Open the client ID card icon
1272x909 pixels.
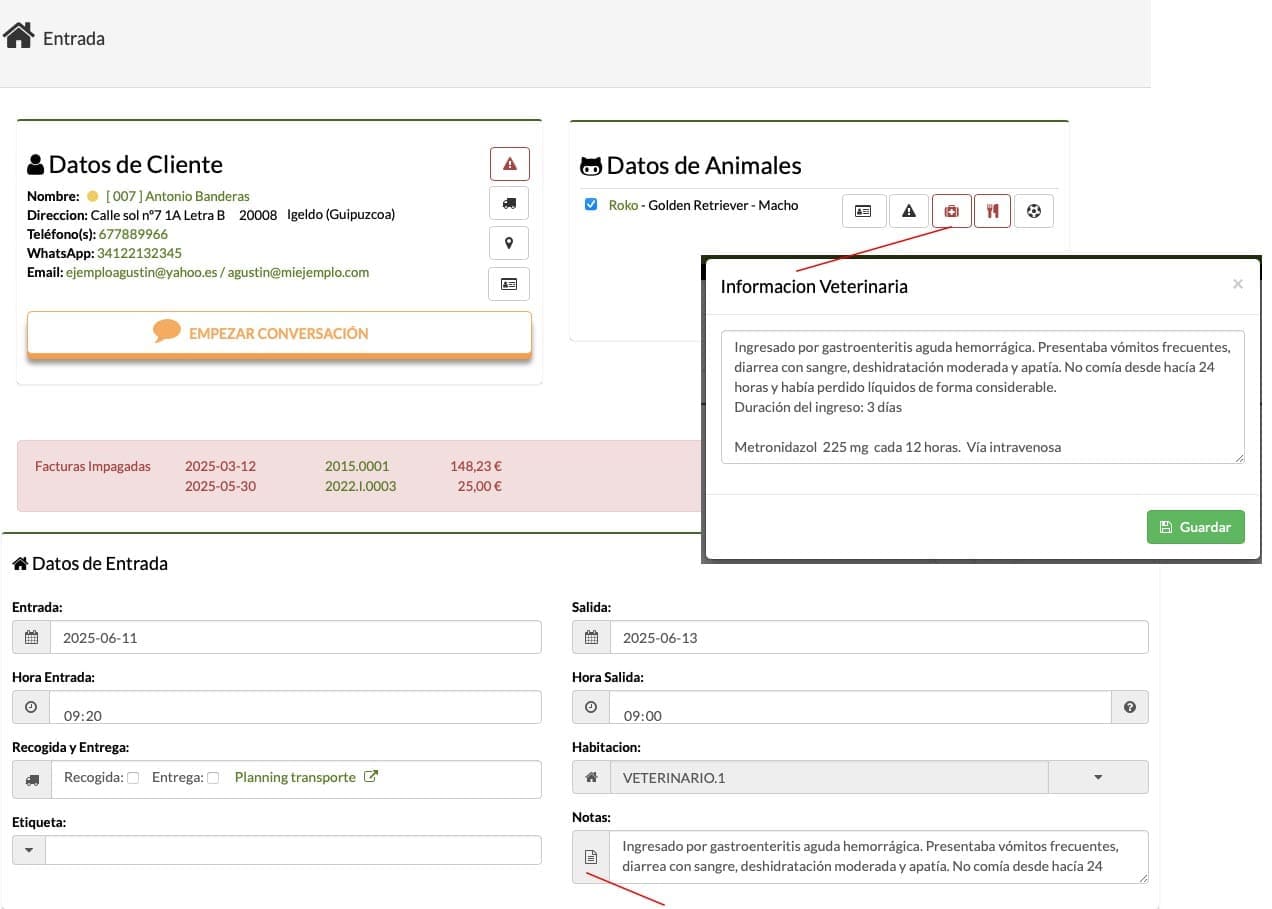click(x=509, y=284)
